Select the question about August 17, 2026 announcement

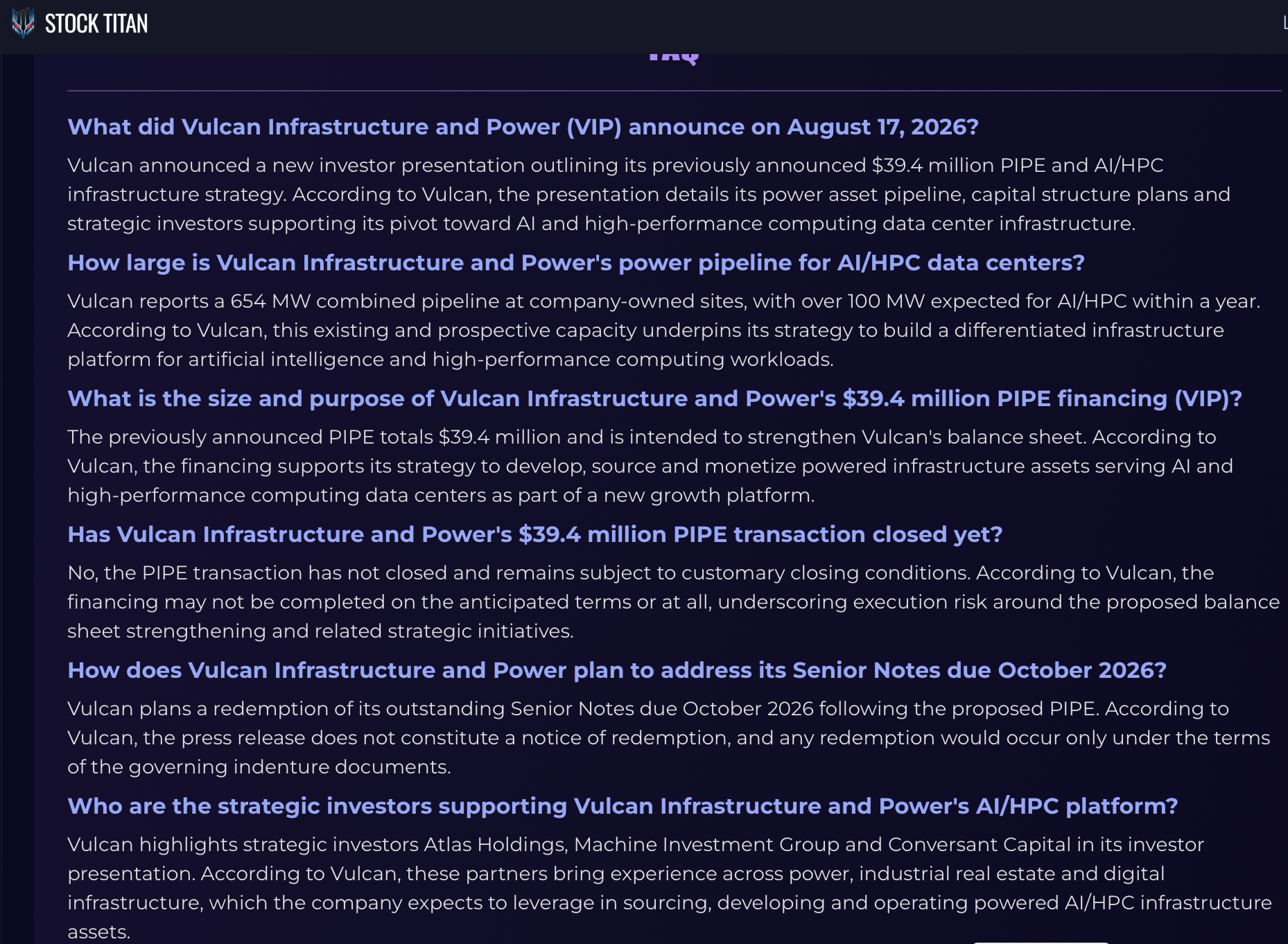tap(523, 127)
